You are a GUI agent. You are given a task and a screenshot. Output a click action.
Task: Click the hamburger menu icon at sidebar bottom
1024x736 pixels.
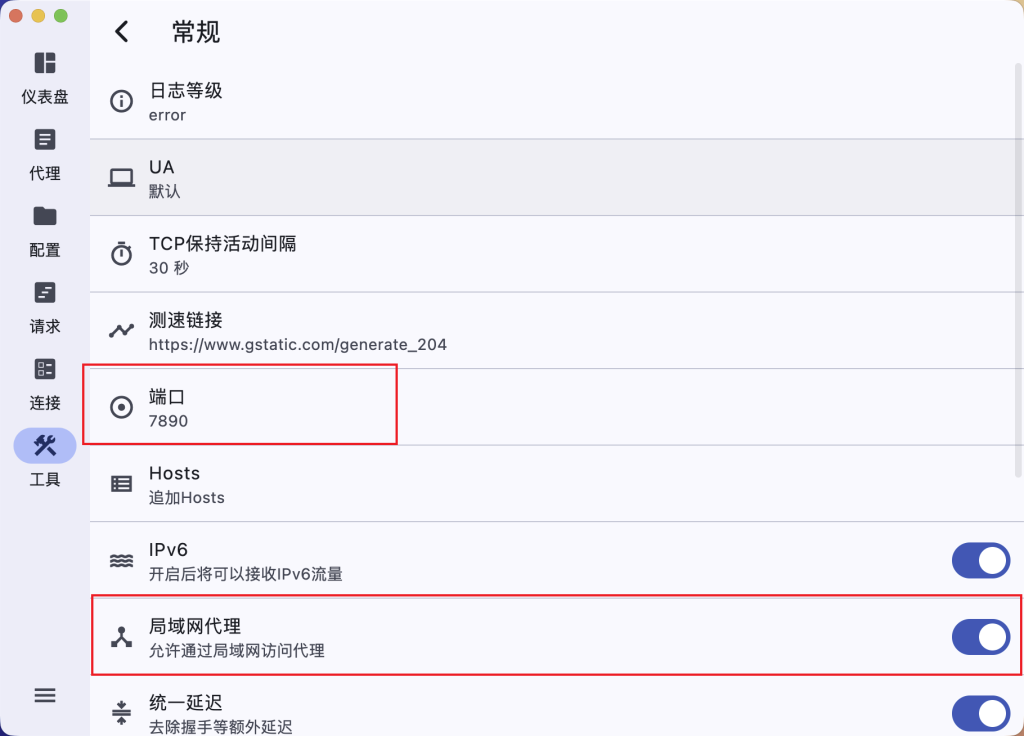[x=44, y=695]
